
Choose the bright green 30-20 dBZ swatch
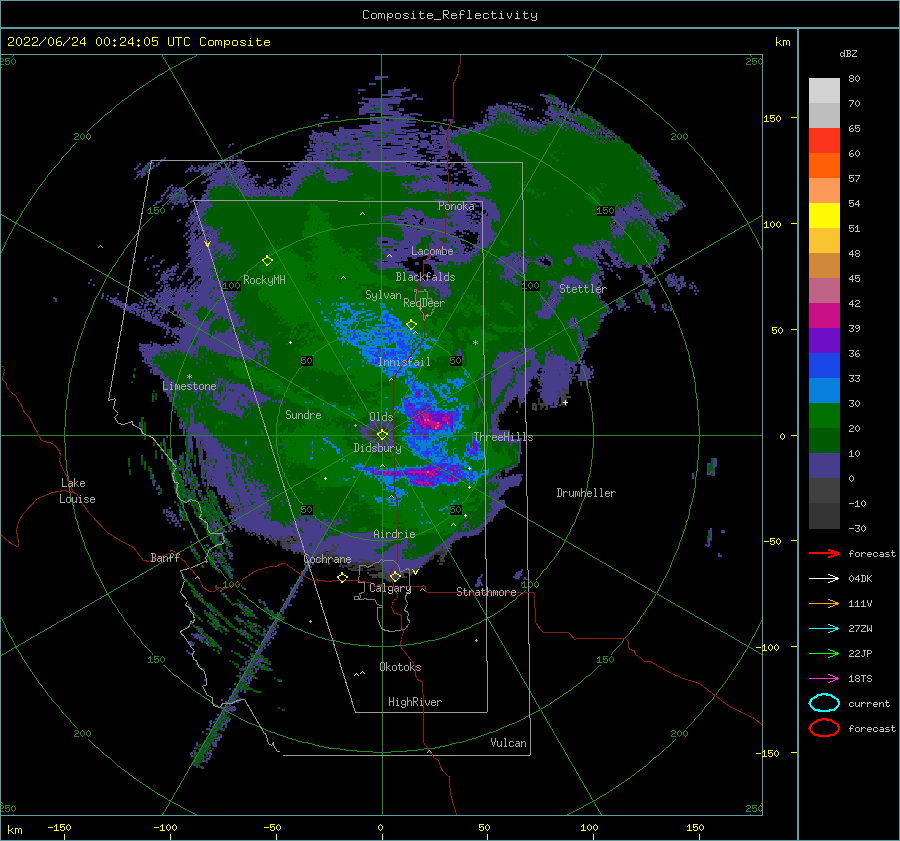coord(824,416)
